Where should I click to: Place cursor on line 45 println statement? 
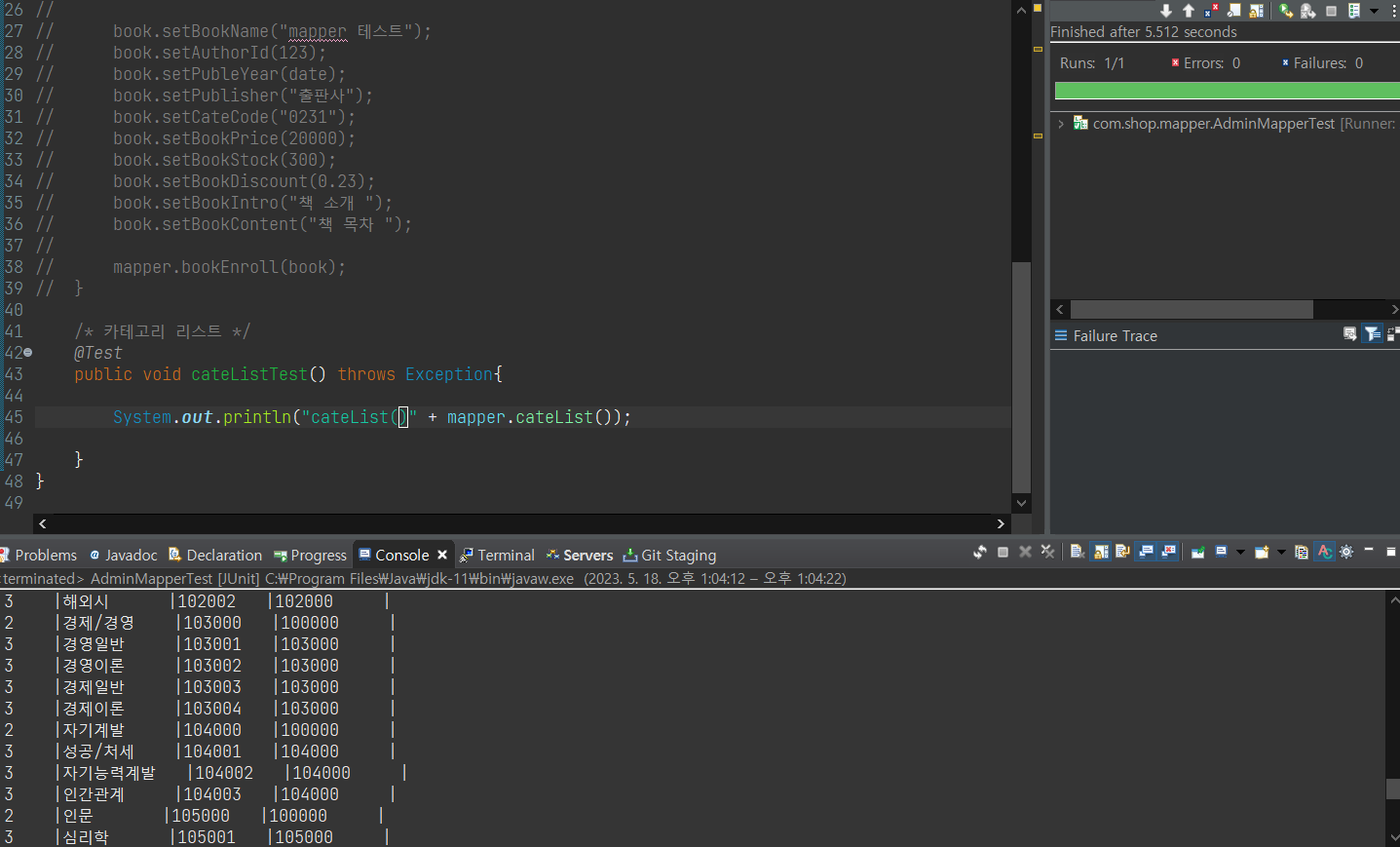click(371, 417)
